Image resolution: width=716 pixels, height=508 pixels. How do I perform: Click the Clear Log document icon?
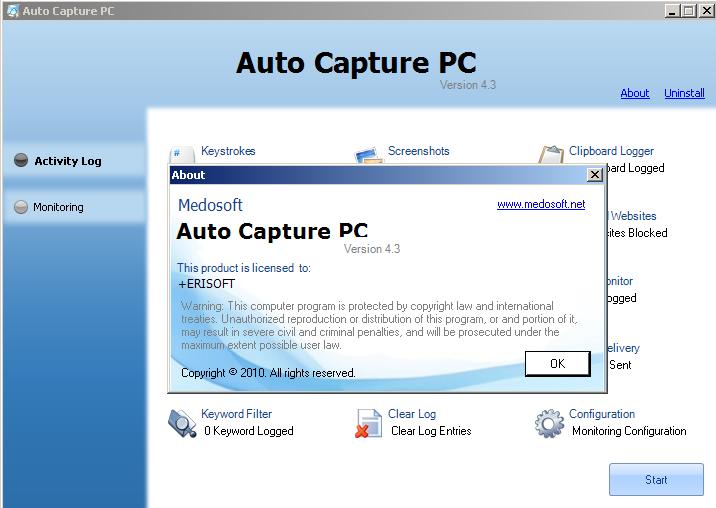click(x=368, y=423)
